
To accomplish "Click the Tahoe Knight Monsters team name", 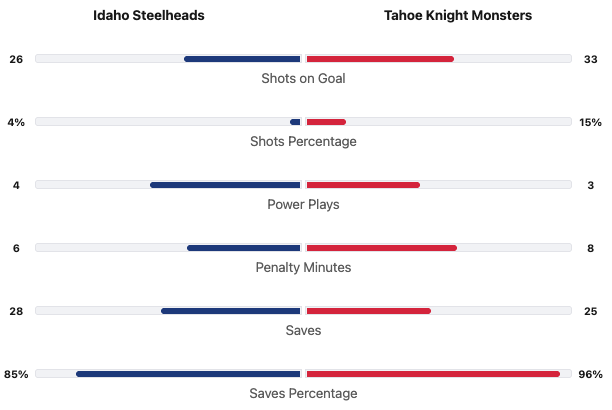I will tap(457, 16).
